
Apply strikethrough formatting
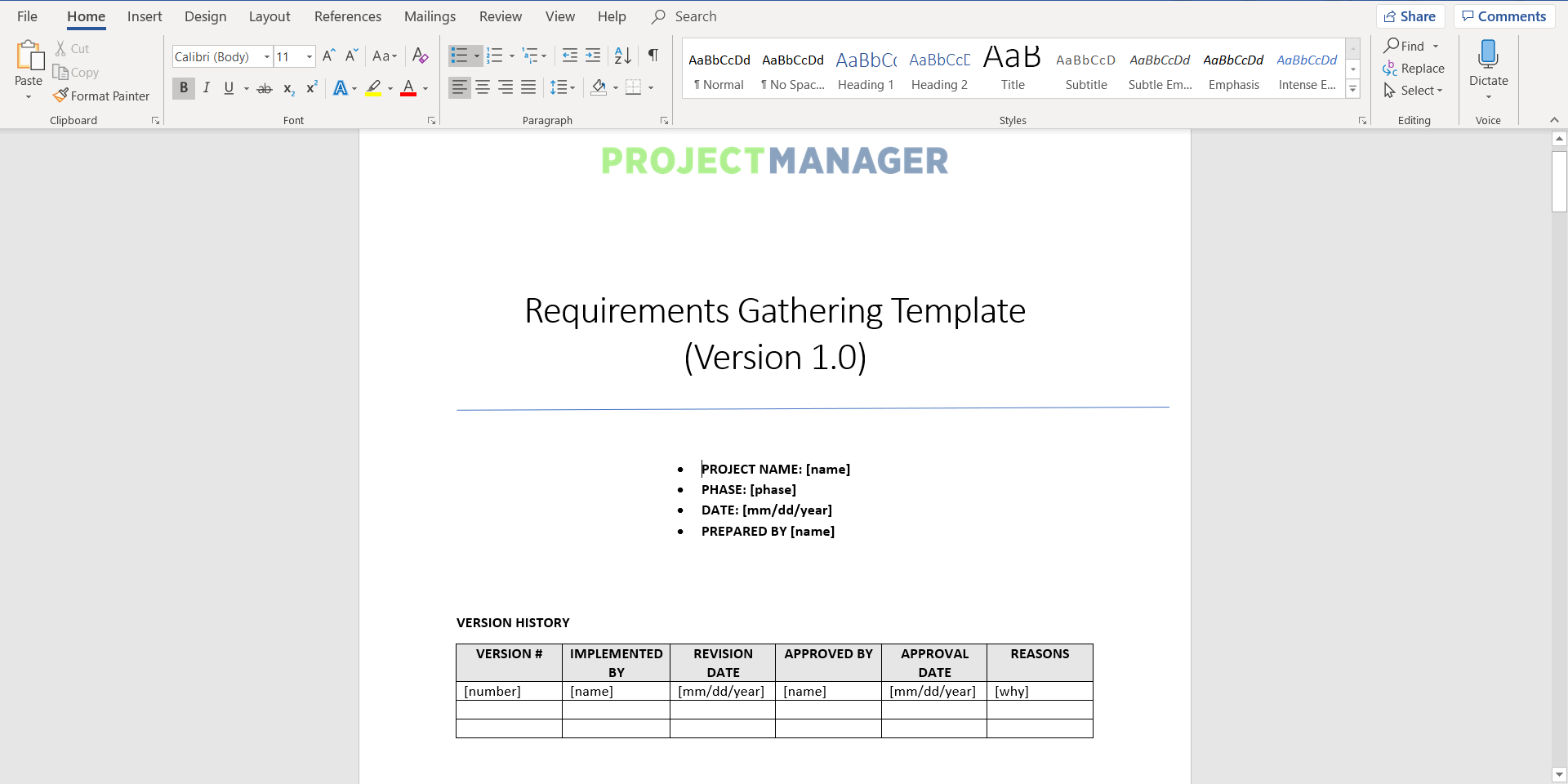point(265,88)
